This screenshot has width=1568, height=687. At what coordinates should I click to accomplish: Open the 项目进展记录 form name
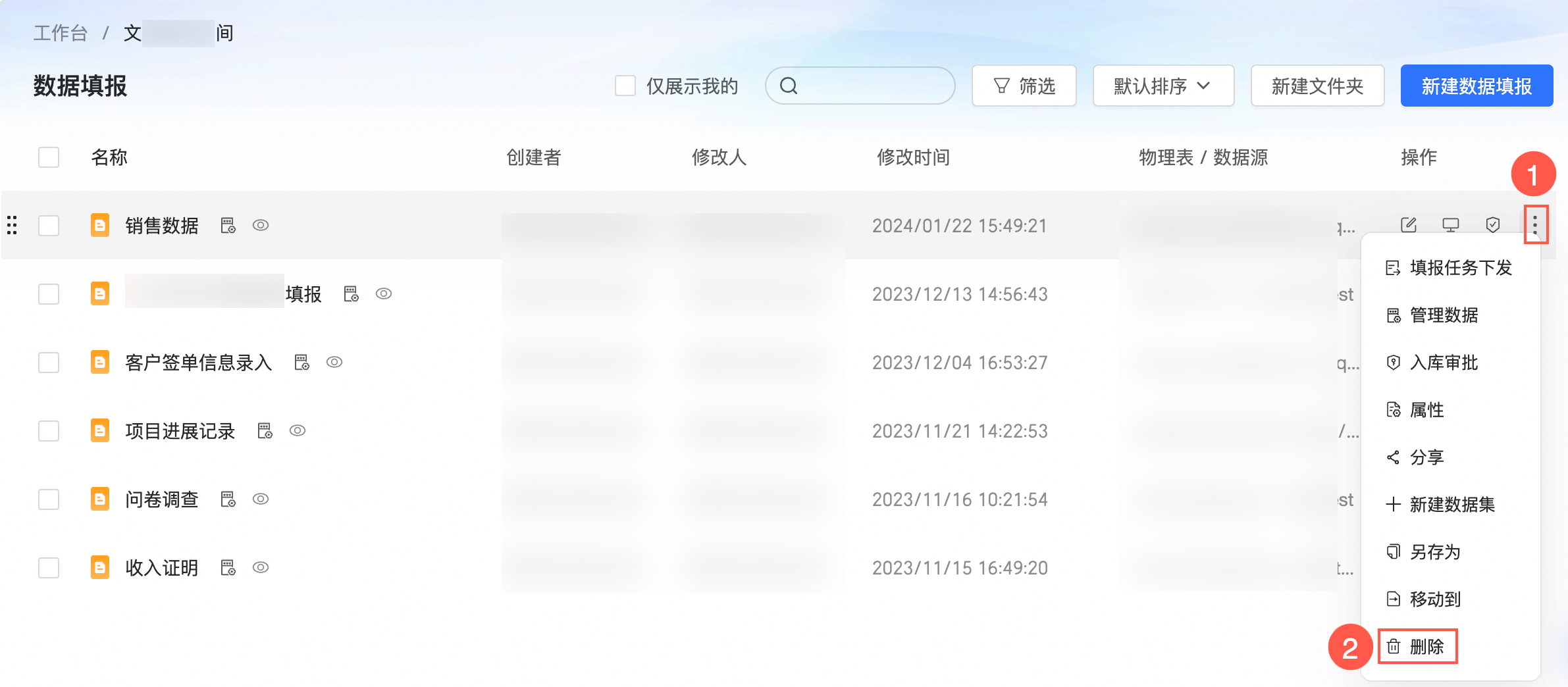click(180, 431)
